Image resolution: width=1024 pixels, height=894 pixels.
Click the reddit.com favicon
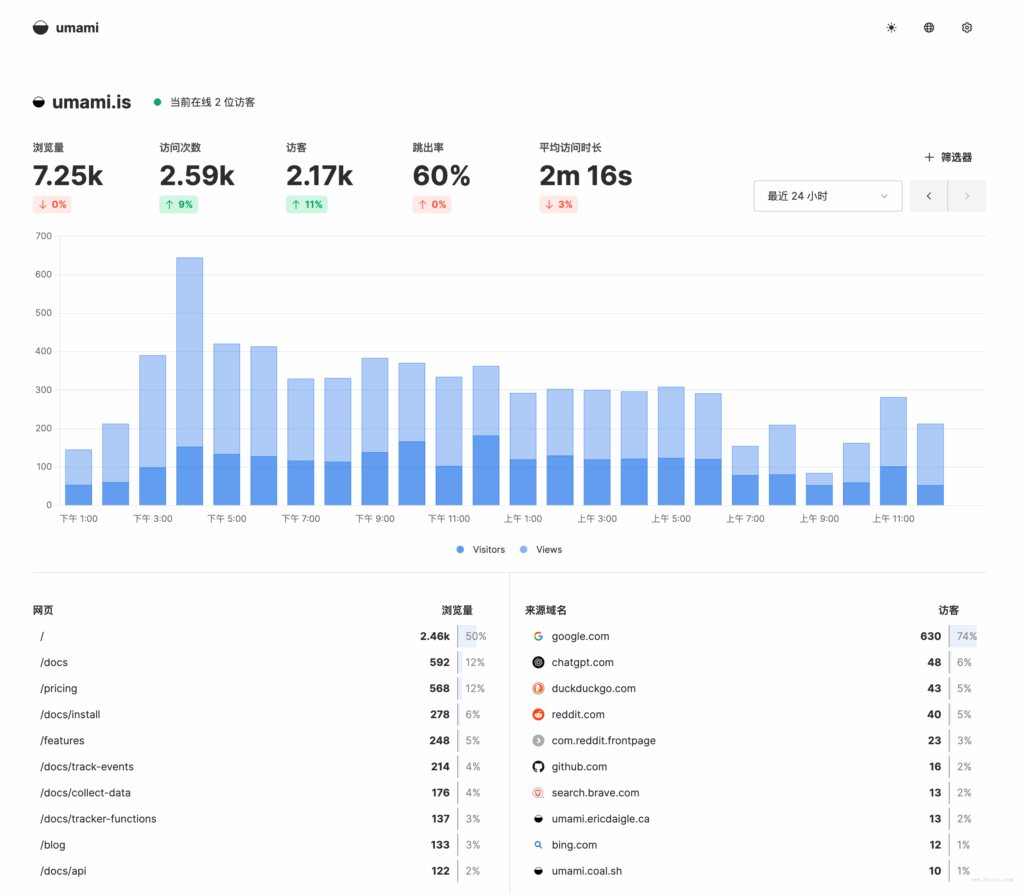tap(538, 714)
